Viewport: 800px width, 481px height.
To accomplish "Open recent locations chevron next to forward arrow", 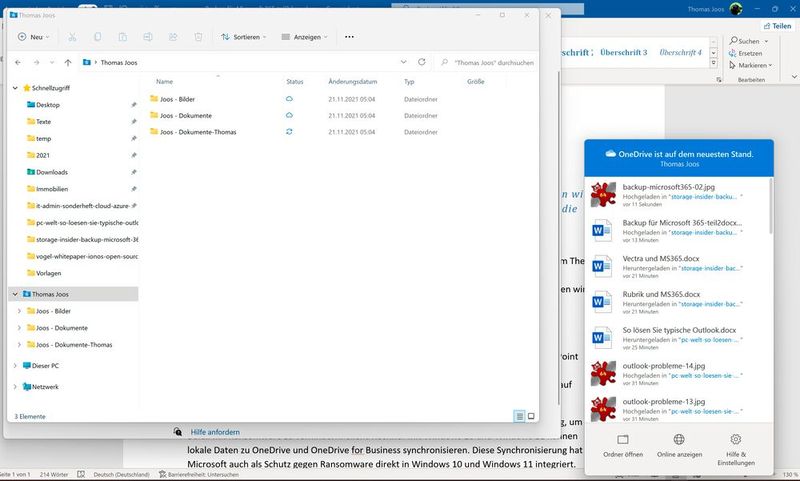I will tap(52, 62).
